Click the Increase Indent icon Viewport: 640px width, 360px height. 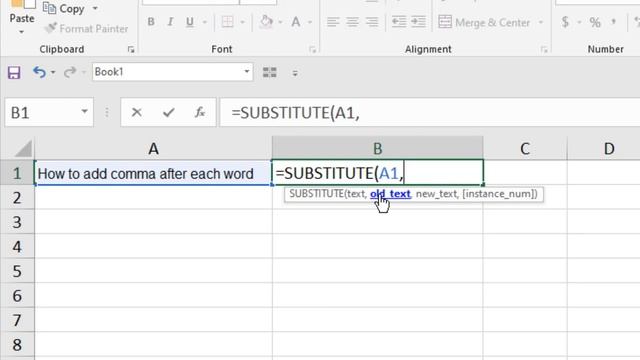[x=418, y=22]
